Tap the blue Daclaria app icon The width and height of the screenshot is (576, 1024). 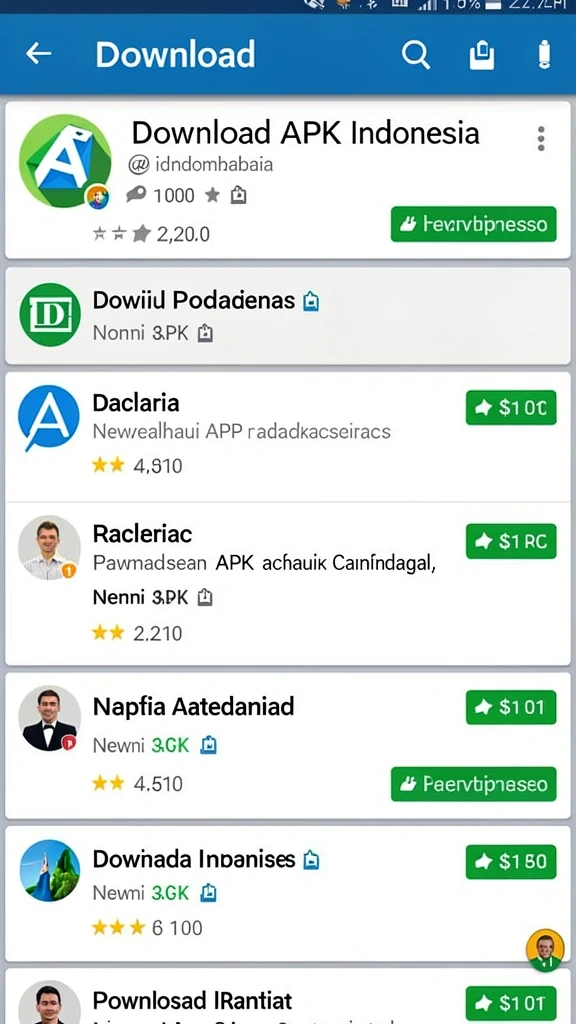pos(48,417)
